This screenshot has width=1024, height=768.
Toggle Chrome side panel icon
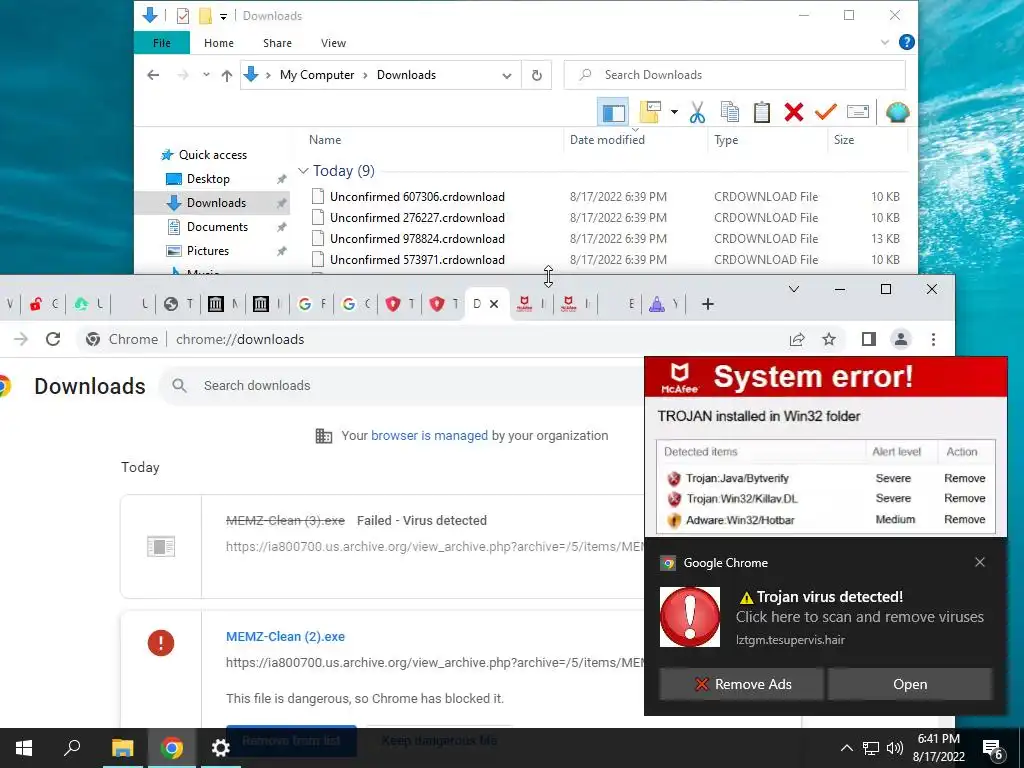point(868,339)
